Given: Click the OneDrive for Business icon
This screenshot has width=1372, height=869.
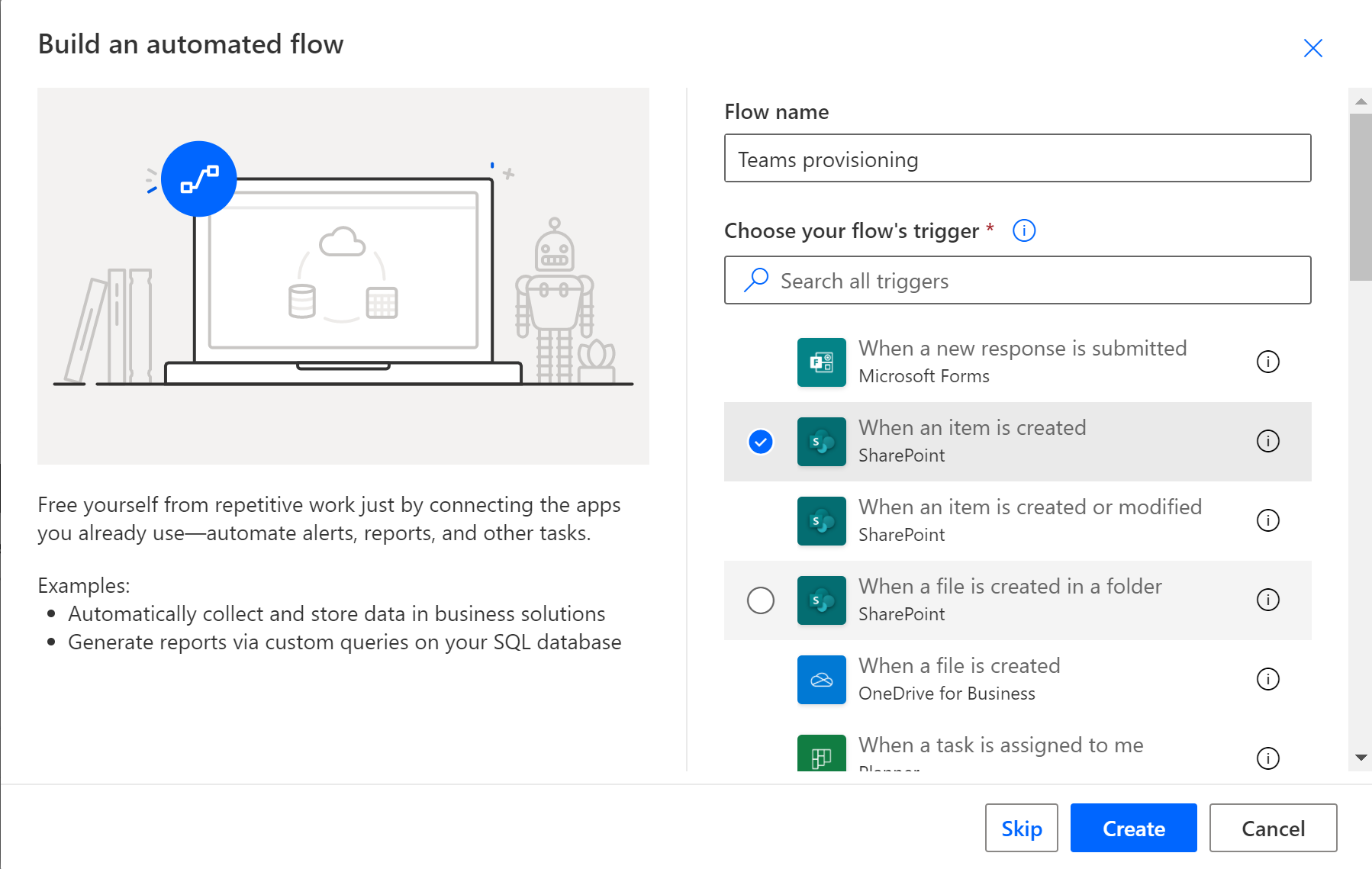Looking at the screenshot, I should 821,680.
